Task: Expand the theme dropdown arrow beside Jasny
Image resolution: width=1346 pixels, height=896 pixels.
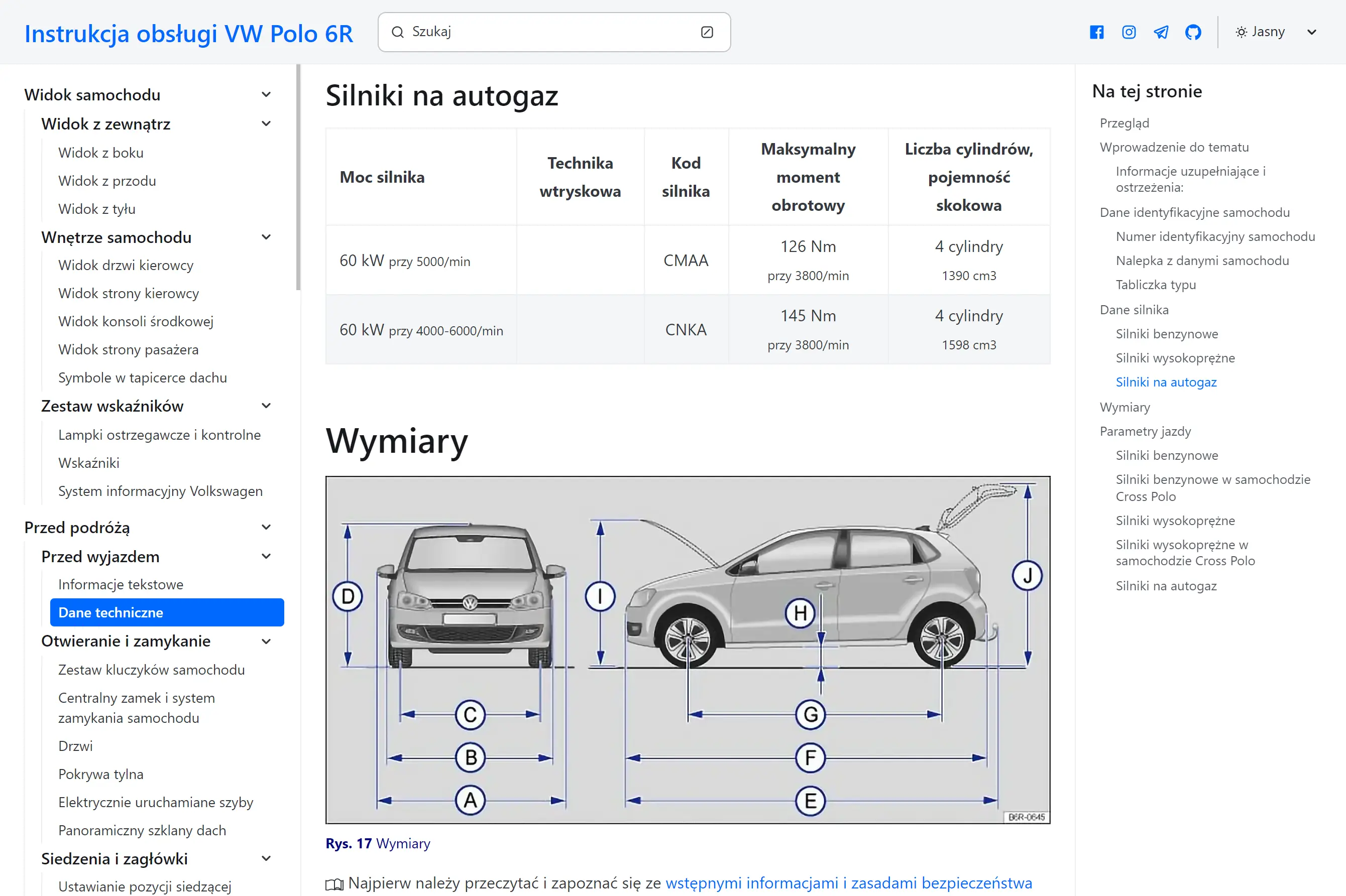Action: 1311,32
